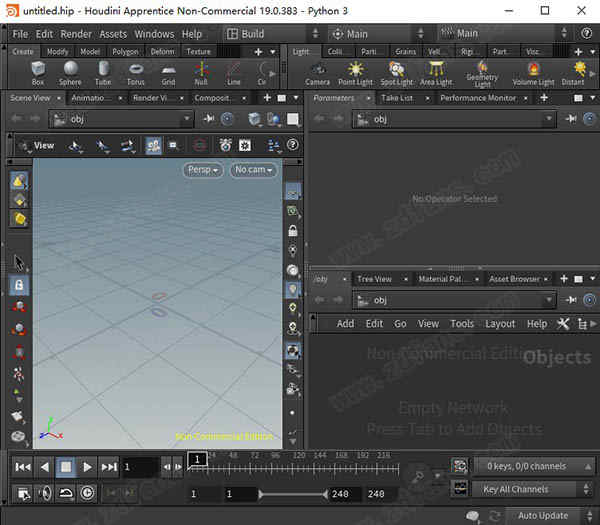Viewport: 600px width, 525px height.
Task: Create a Box from the shelf
Action: 38,73
